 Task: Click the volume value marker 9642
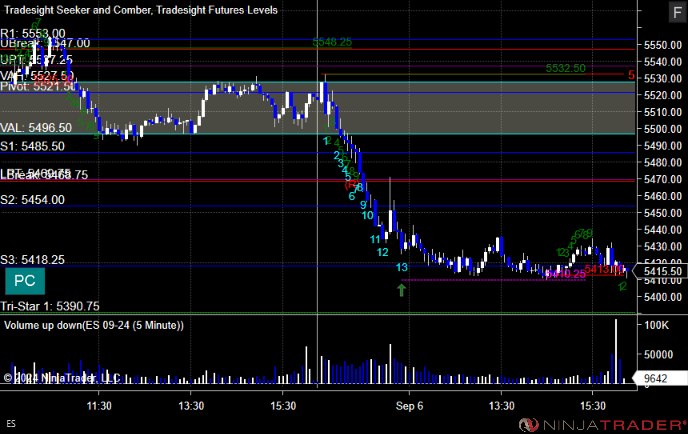point(659,378)
